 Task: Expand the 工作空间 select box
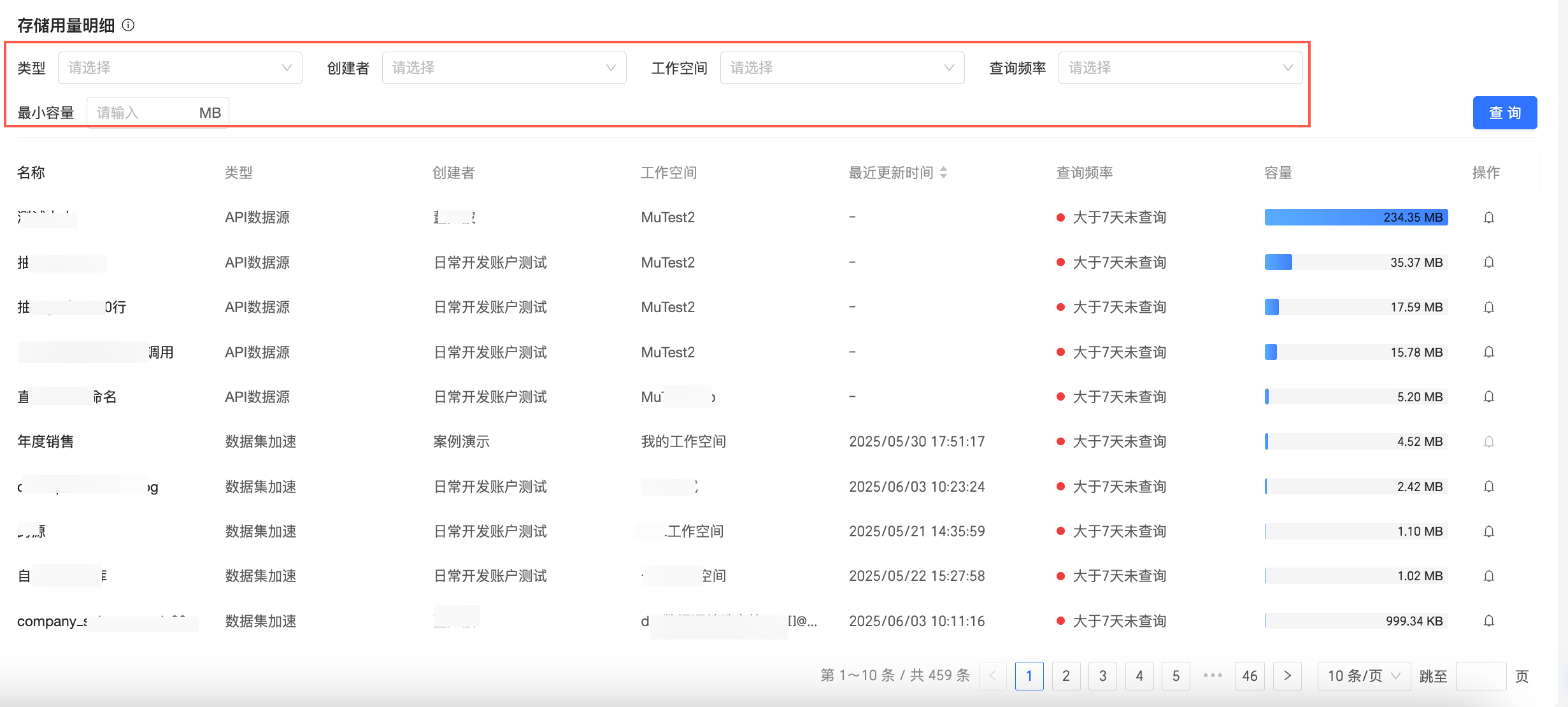842,68
